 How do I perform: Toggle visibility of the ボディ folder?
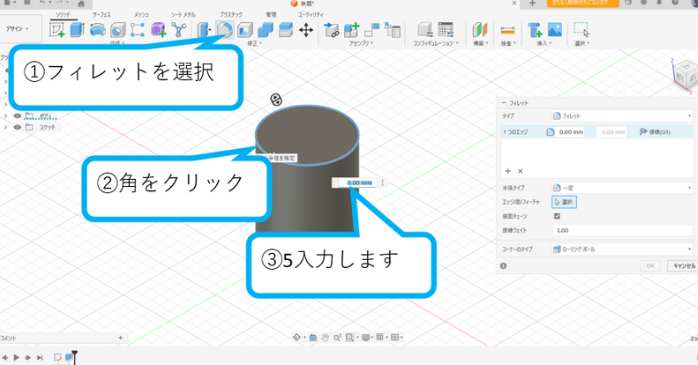tap(17, 116)
